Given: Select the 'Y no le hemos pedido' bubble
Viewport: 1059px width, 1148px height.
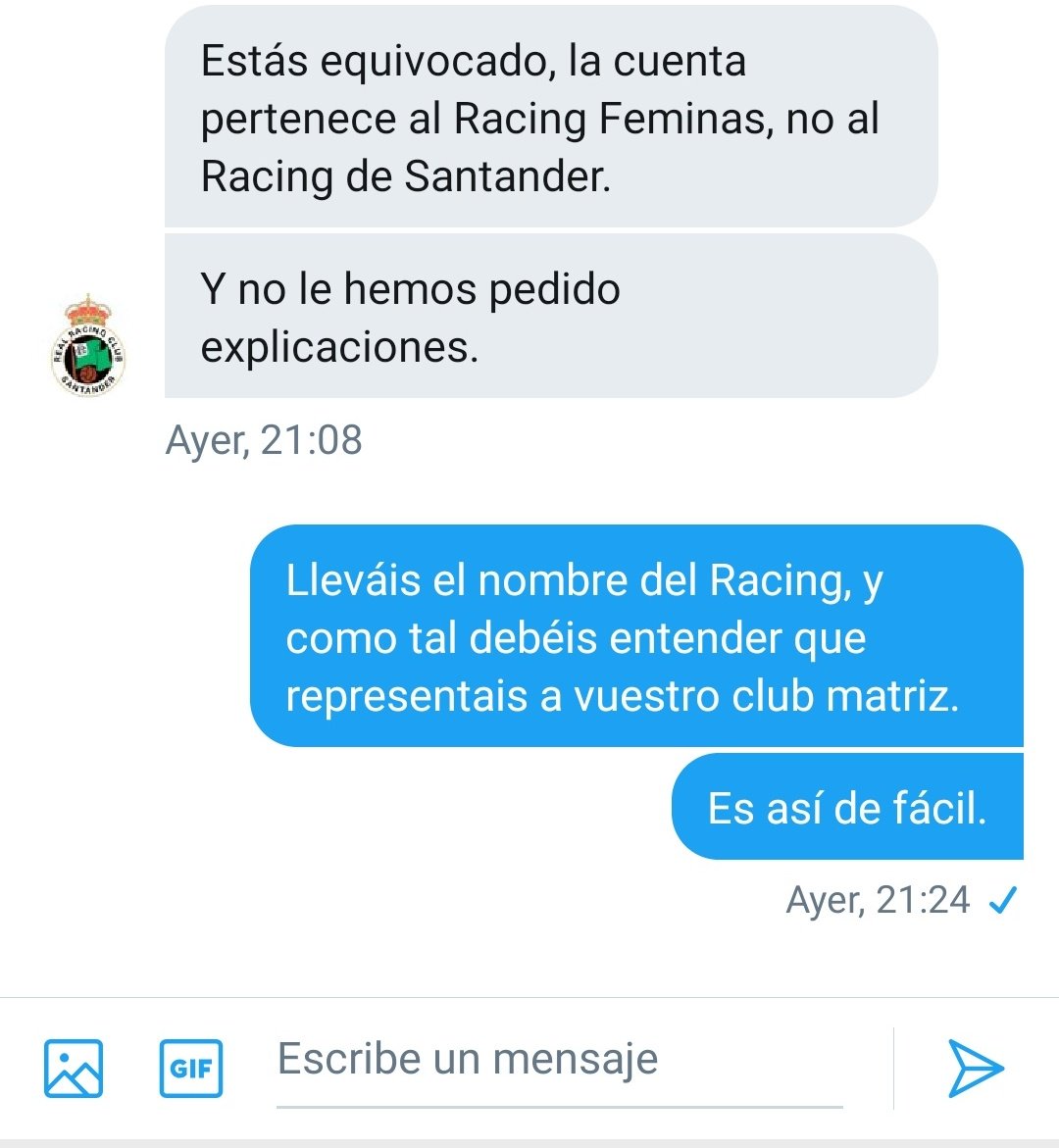Looking at the screenshot, I should 551,317.
